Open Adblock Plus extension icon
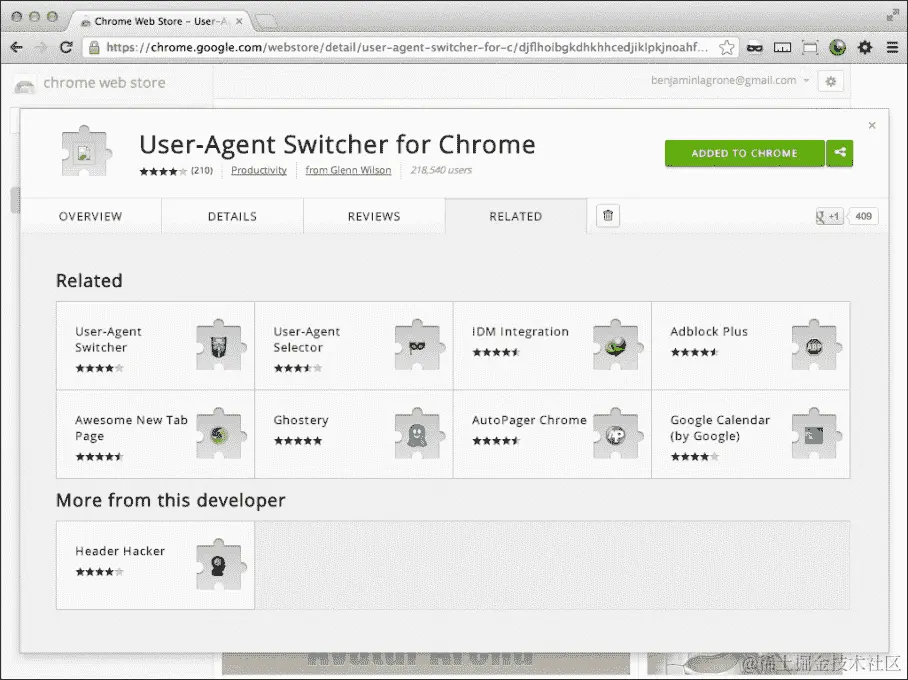 (x=816, y=346)
